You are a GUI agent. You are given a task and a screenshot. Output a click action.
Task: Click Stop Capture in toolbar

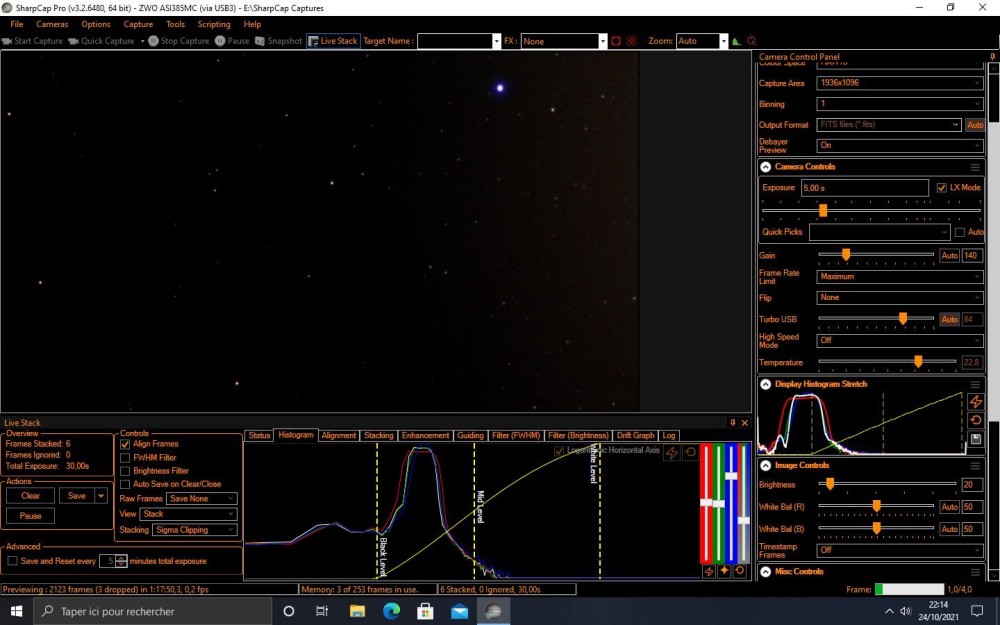(x=179, y=41)
